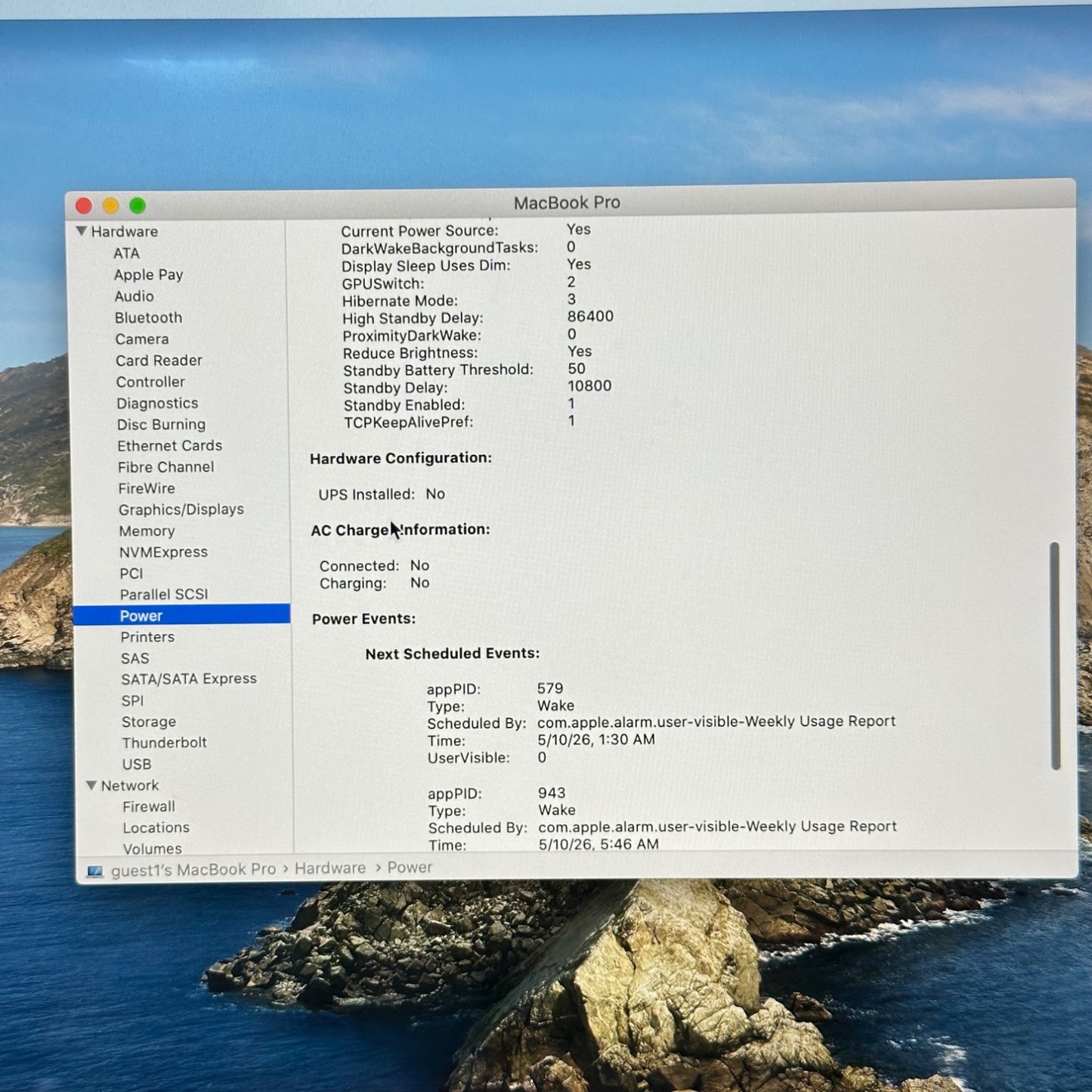The height and width of the screenshot is (1092, 1092).
Task: Open Firewall under Network
Action: 149,806
